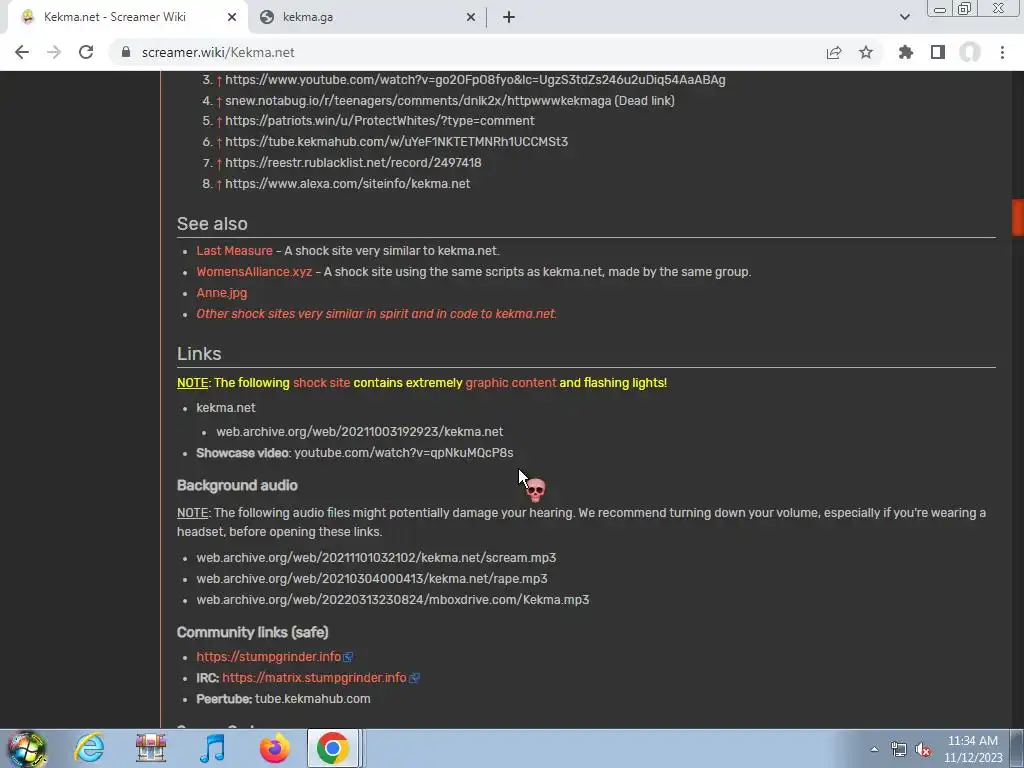
Task: Close the kekma.ga tab
Action: (470, 17)
